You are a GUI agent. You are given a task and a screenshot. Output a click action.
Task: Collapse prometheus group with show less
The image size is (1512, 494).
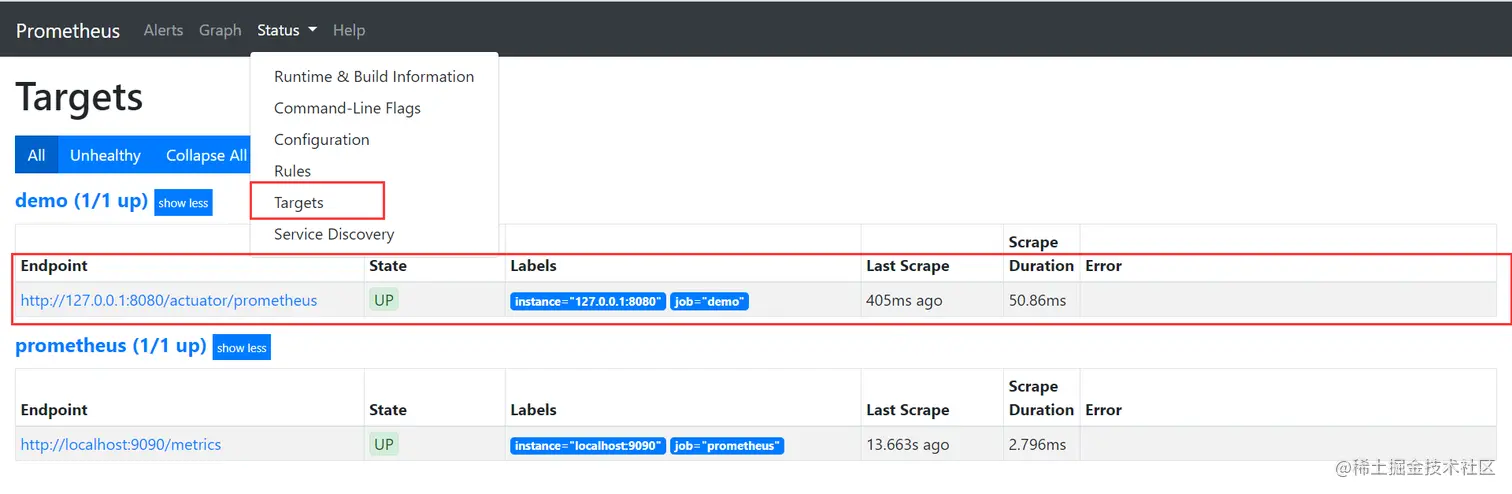[x=242, y=348]
